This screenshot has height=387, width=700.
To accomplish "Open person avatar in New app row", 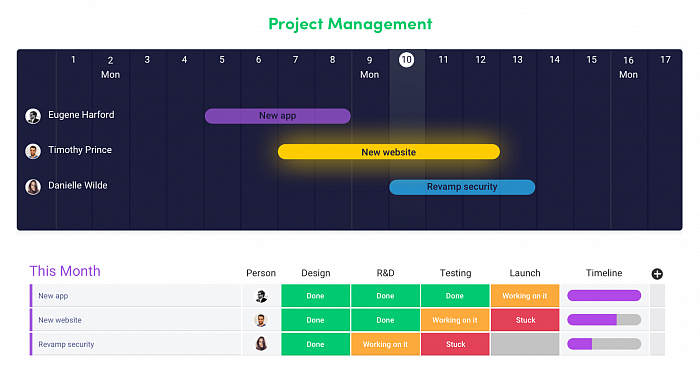I will tap(261, 295).
